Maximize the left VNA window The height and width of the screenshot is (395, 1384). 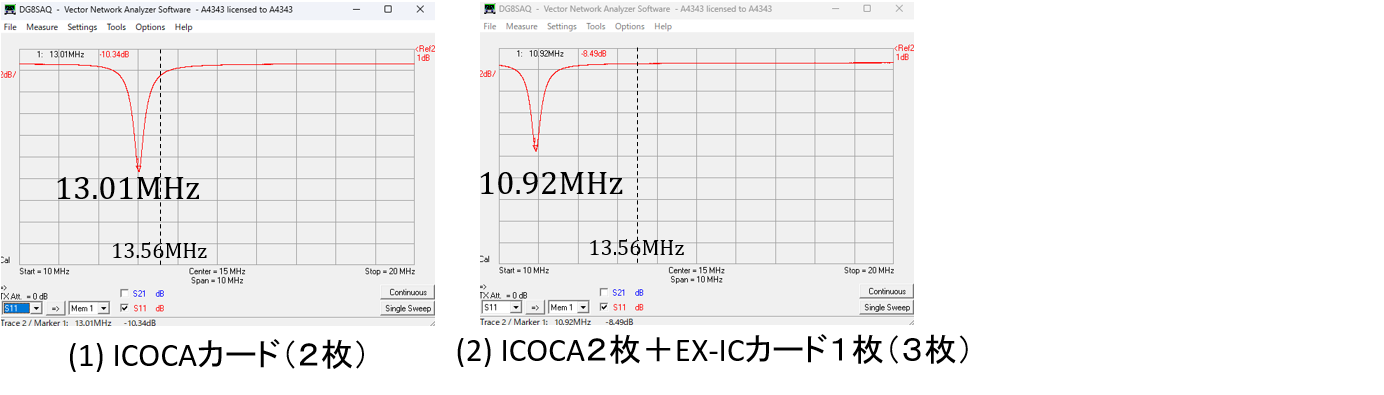click(388, 9)
